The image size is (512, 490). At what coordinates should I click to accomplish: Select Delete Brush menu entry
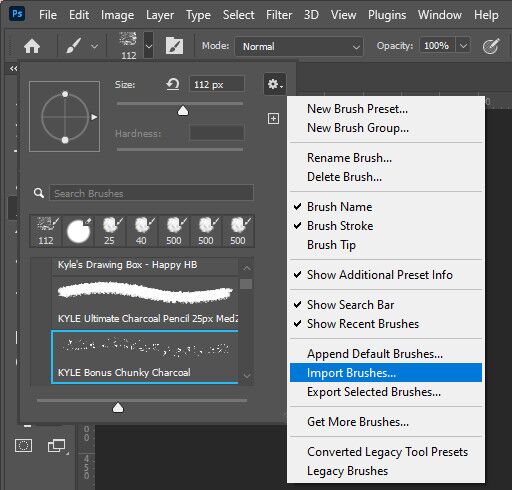386,177
